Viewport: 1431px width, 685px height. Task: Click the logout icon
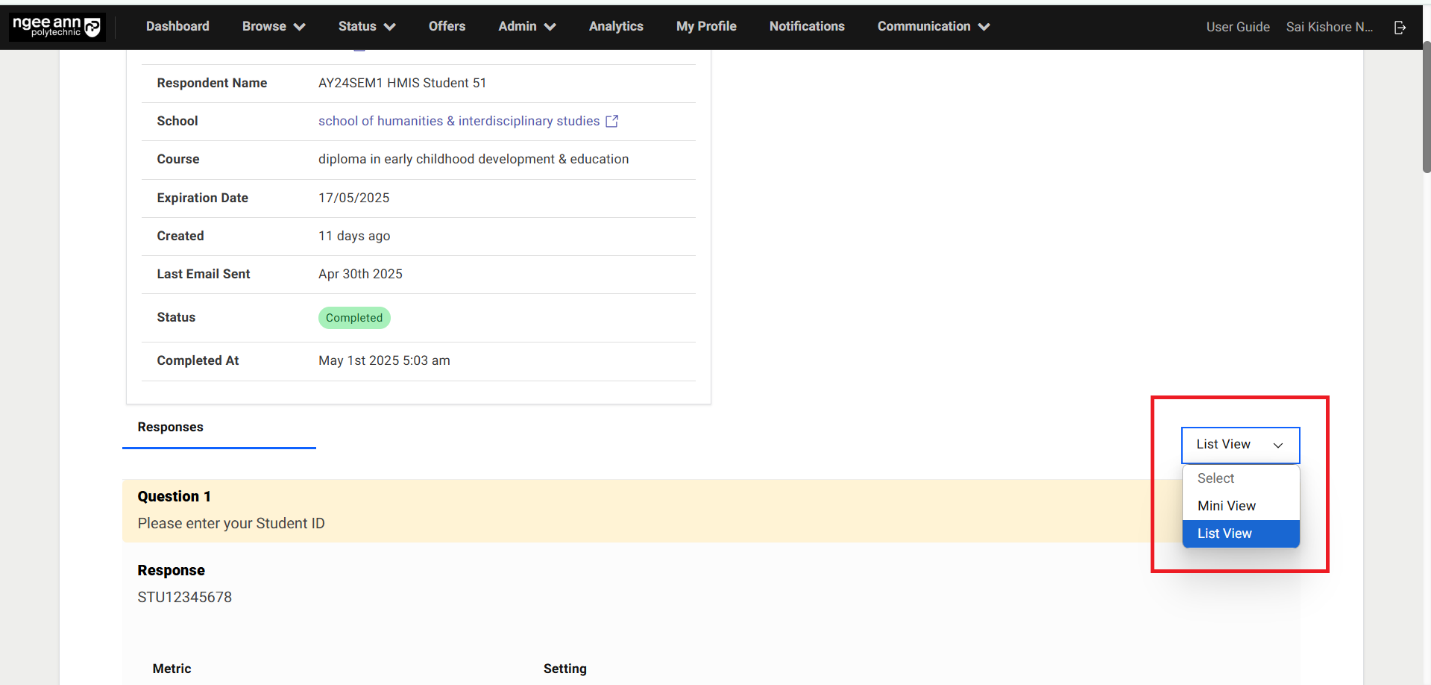tap(1401, 27)
